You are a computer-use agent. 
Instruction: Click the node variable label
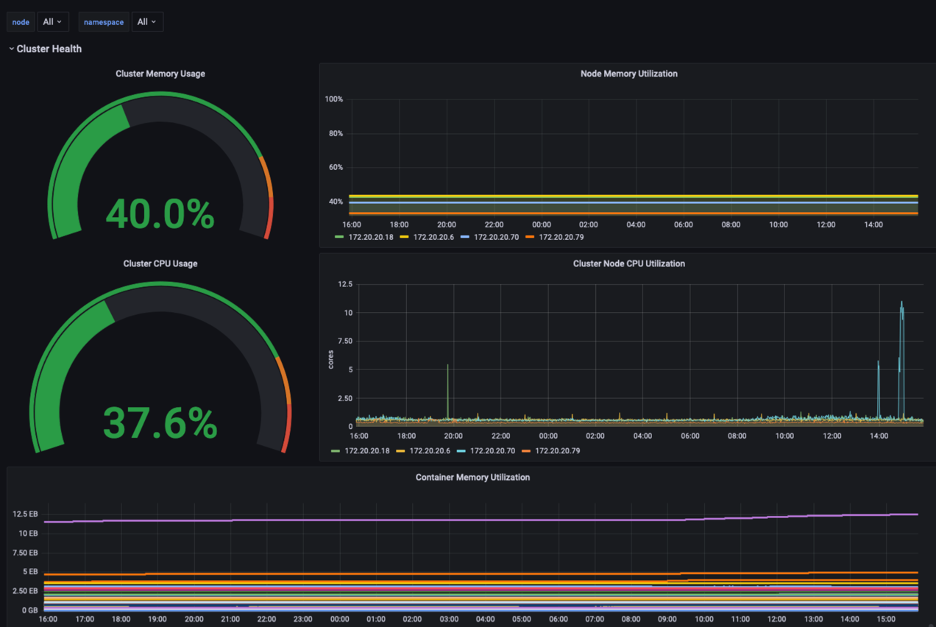pos(21,22)
